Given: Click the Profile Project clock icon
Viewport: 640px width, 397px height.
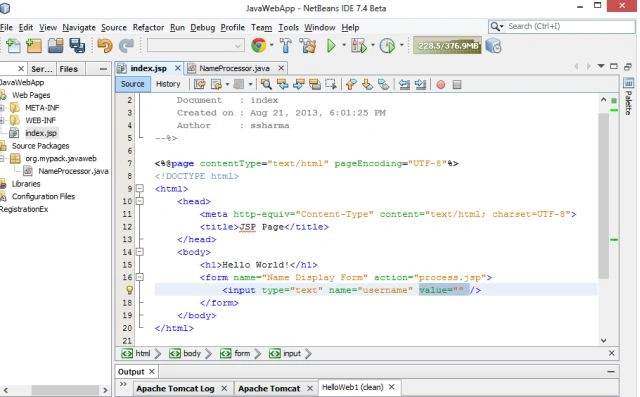Looking at the screenshot, I should tap(387, 46).
